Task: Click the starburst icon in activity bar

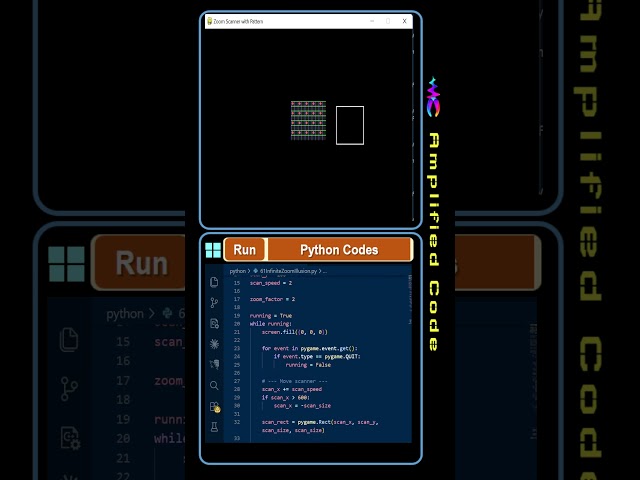Action: [214, 344]
